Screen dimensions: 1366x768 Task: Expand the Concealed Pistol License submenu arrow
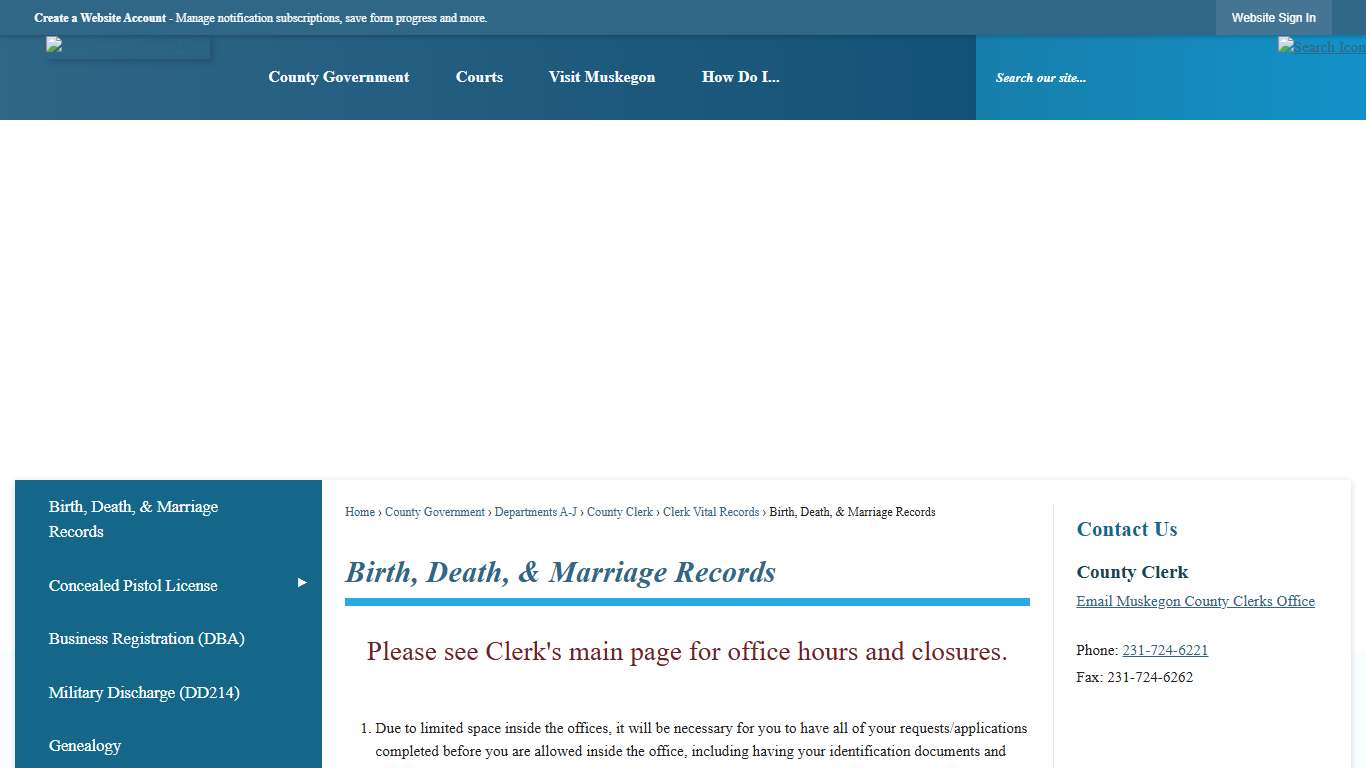click(302, 582)
